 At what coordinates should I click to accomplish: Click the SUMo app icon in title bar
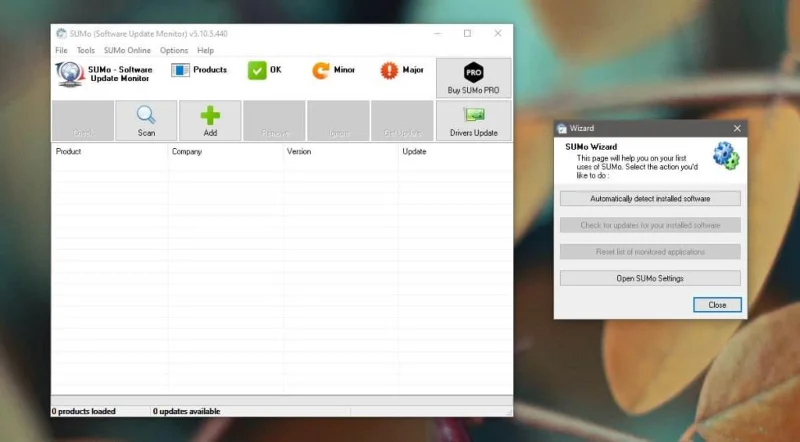[x=61, y=34]
